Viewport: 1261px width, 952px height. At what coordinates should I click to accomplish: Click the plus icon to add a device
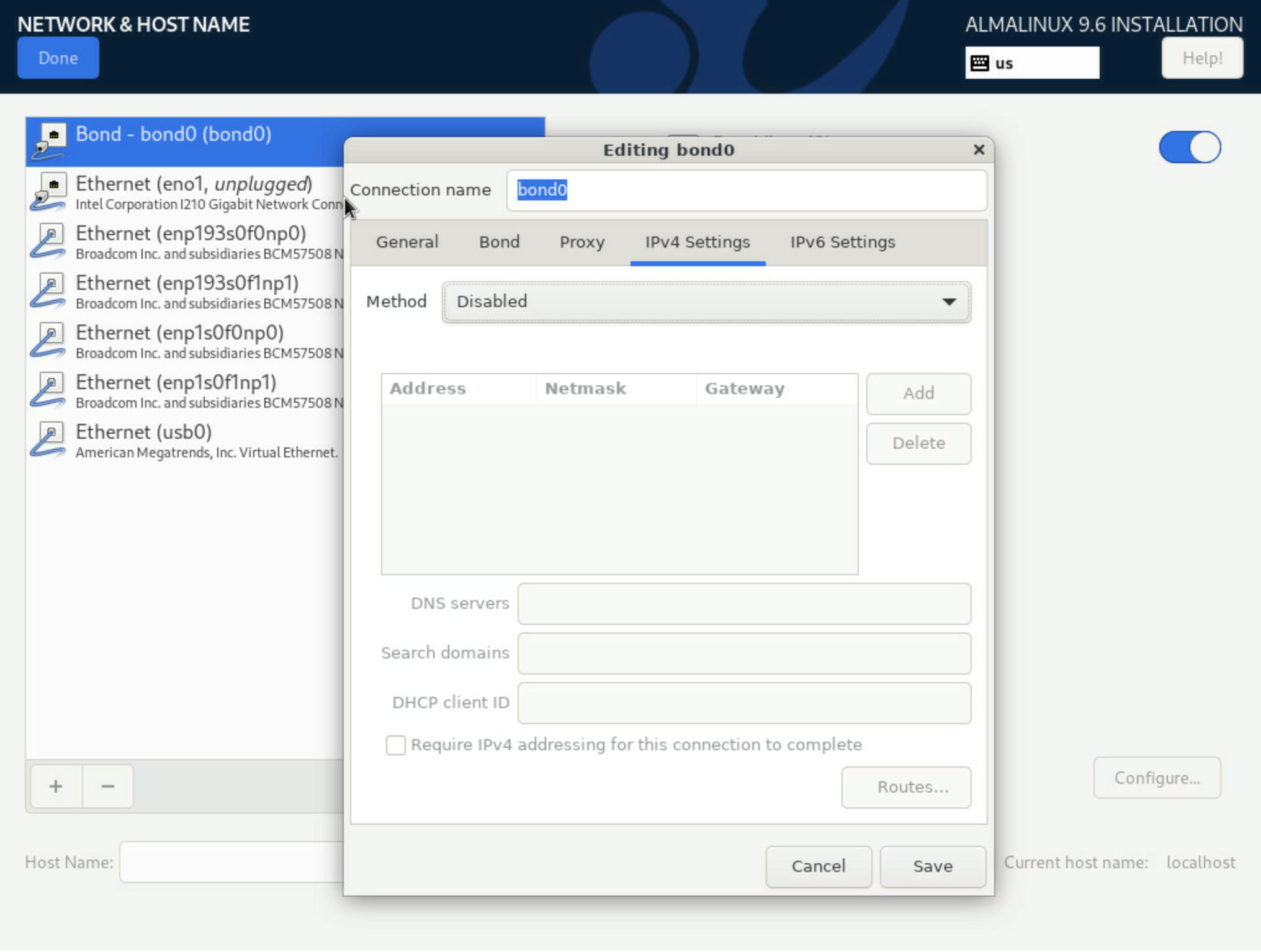tap(56, 788)
